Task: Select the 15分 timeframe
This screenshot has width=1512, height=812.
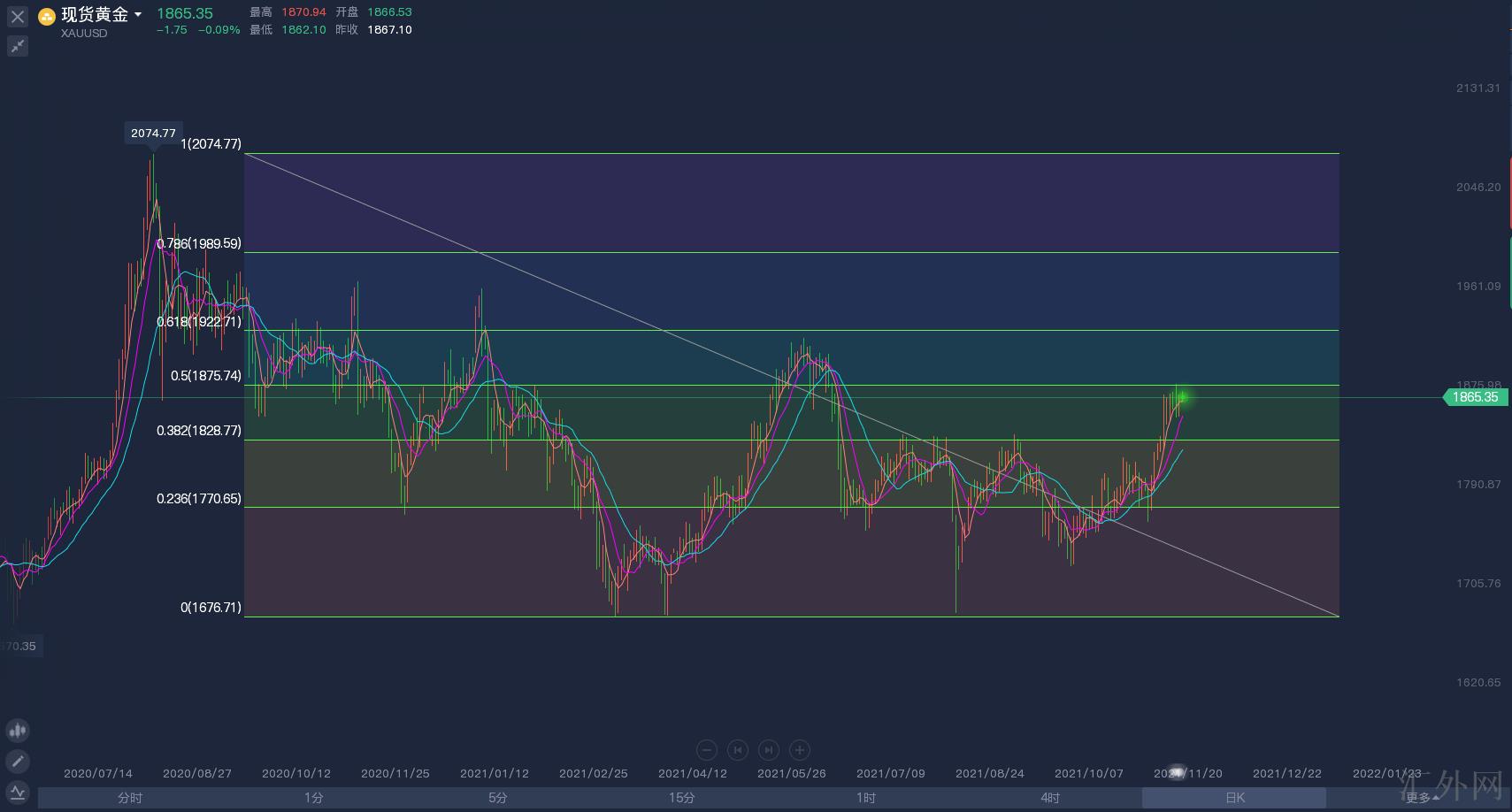Action: click(x=682, y=798)
